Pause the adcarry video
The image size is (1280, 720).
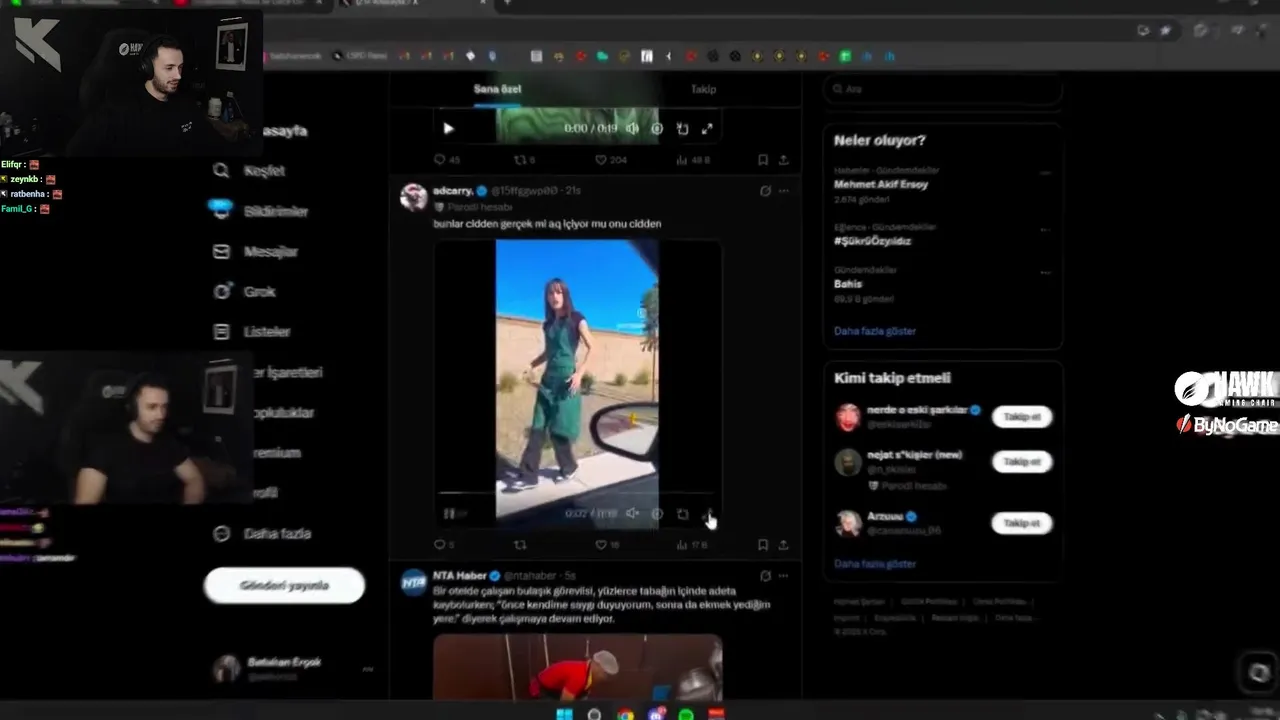click(x=449, y=514)
